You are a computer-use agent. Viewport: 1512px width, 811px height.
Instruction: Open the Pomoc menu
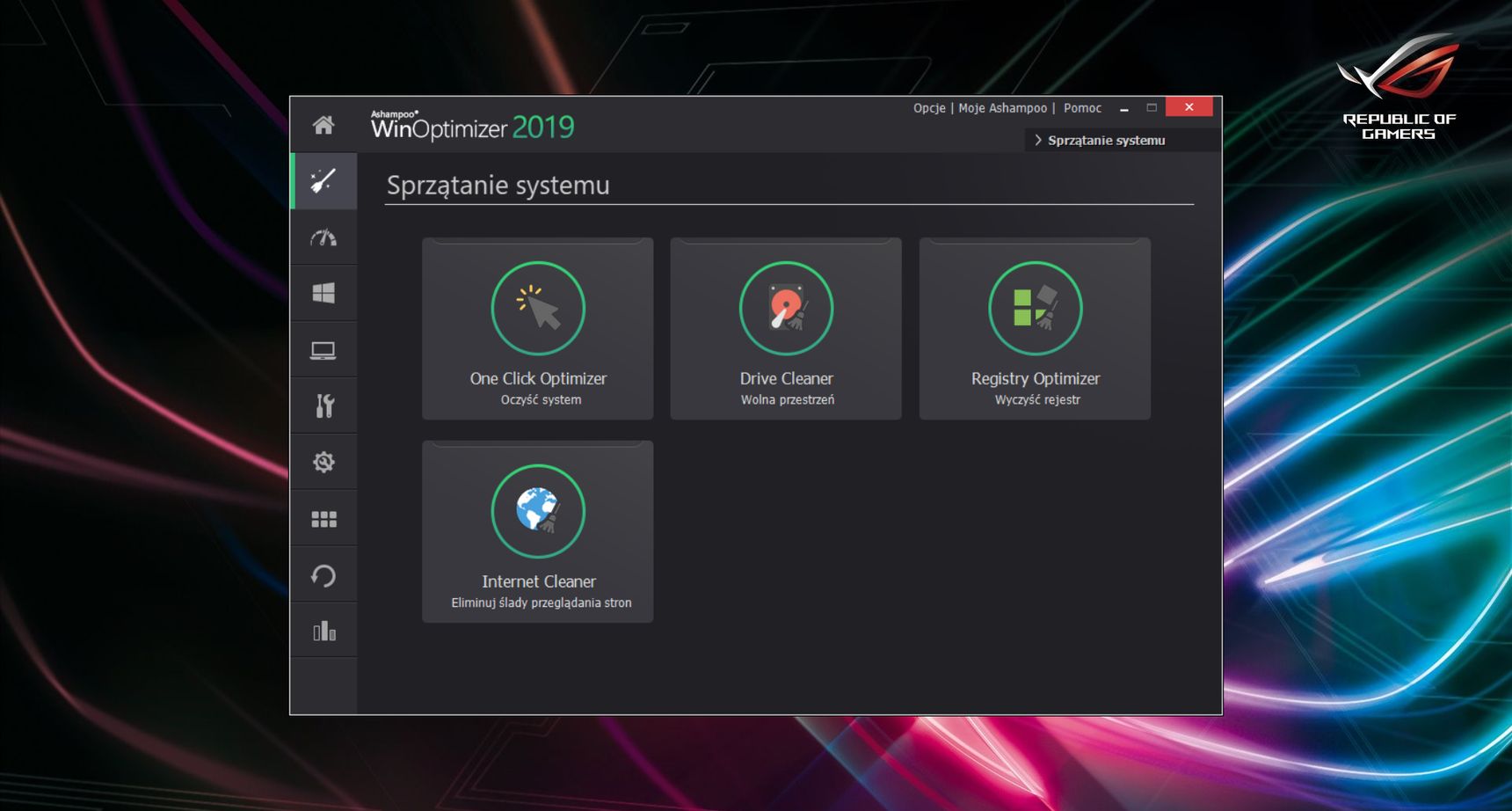click(1082, 108)
